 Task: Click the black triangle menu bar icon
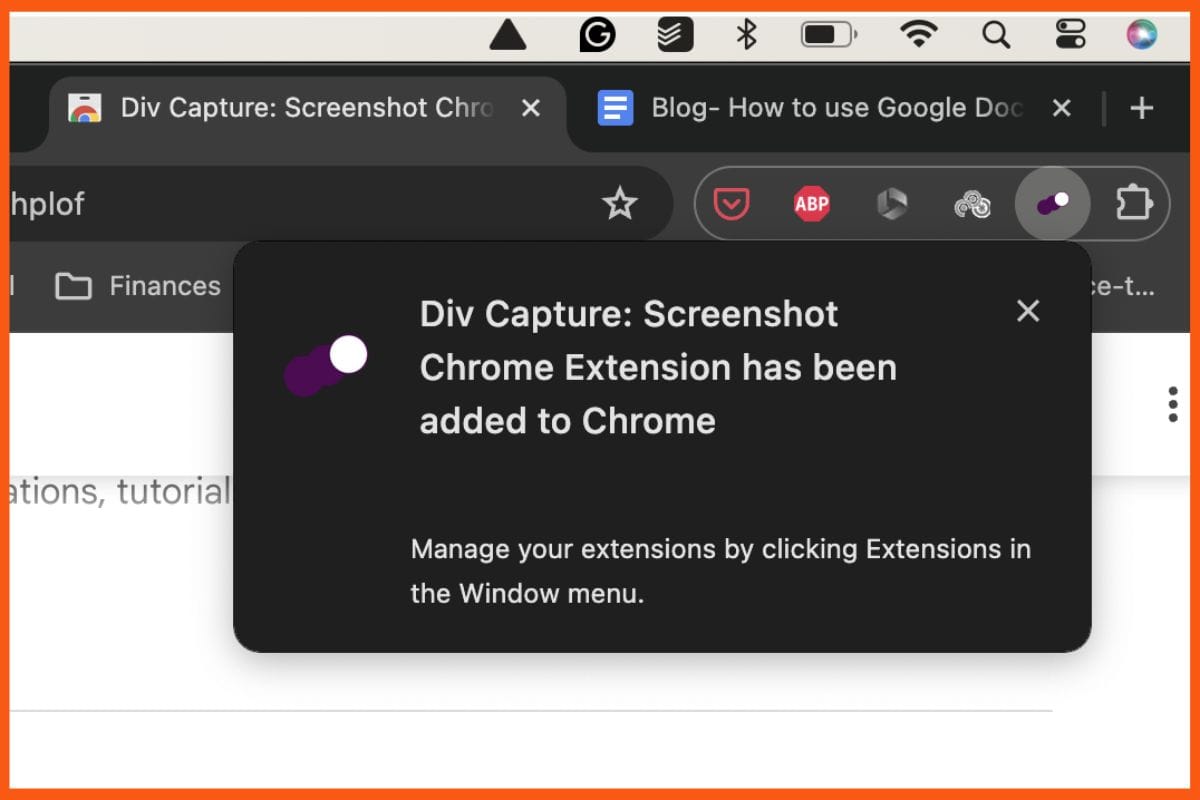[x=508, y=35]
